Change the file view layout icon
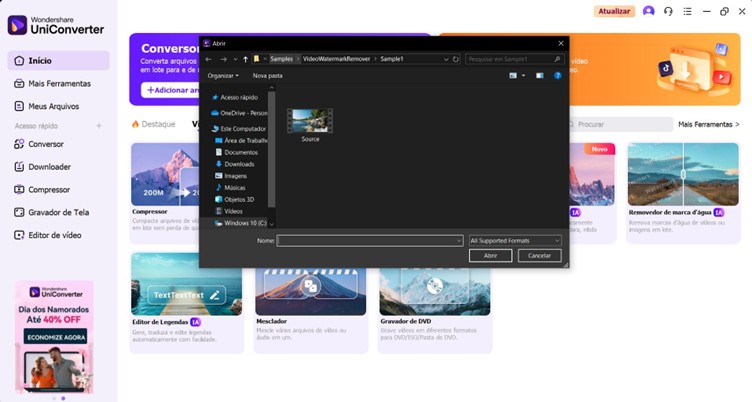The width and height of the screenshot is (752, 402). coord(513,76)
